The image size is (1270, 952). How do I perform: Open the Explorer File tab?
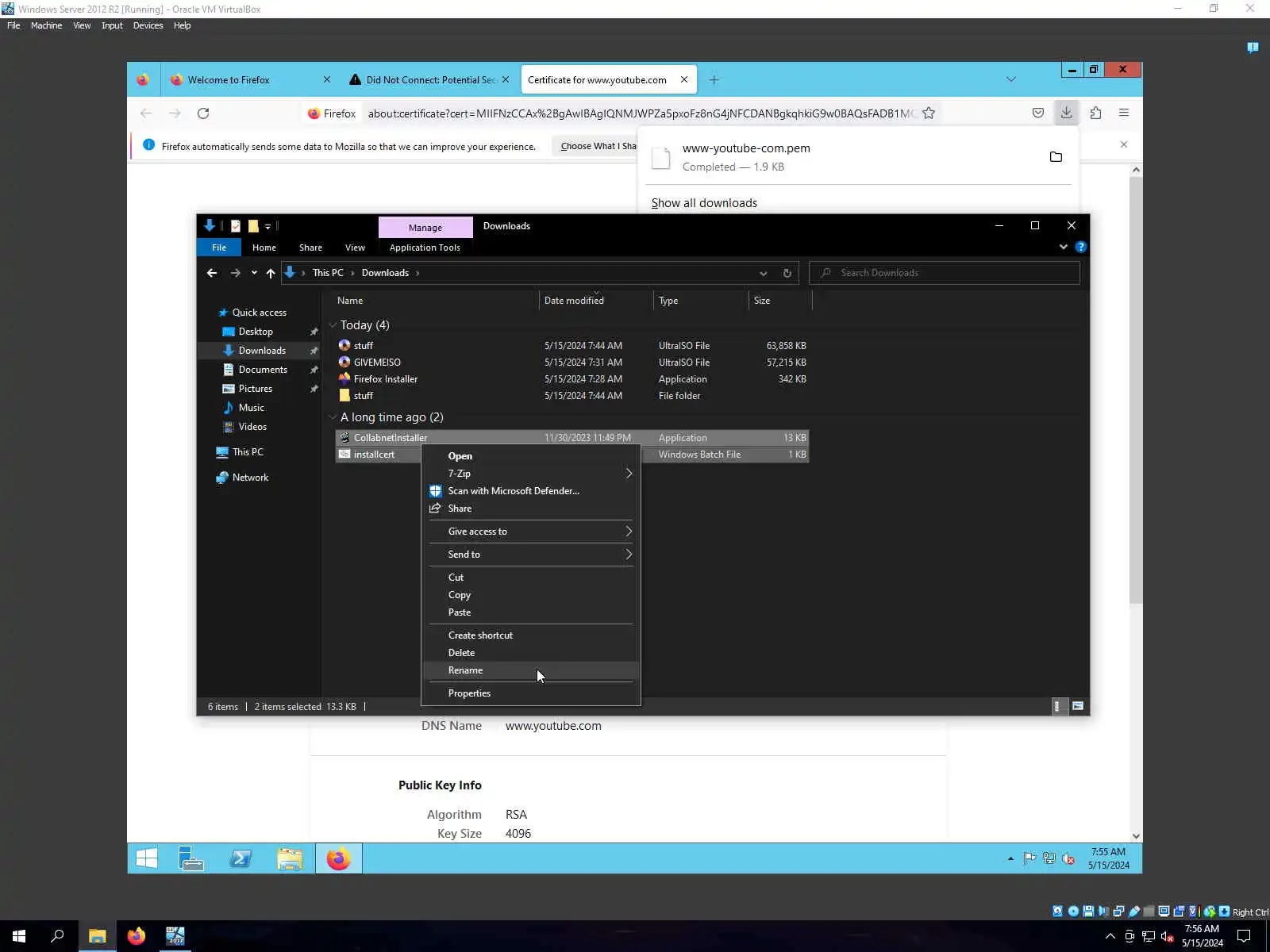point(219,248)
